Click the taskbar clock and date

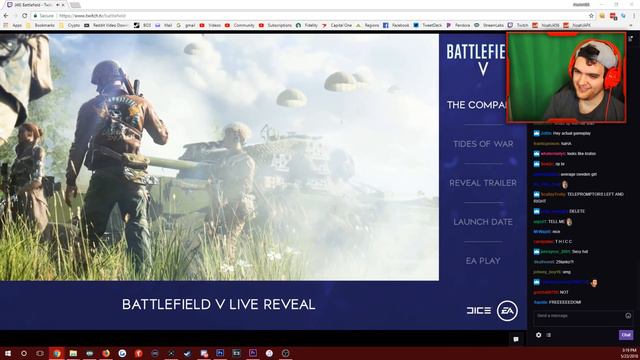pyautogui.click(x=629, y=353)
